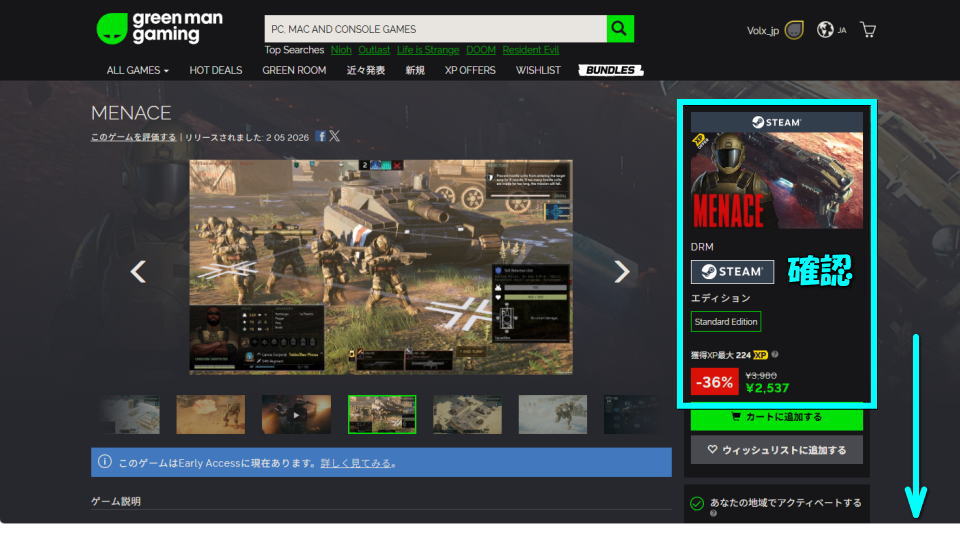Select the Steam DRM option
The height and width of the screenshot is (540, 960).
pos(732,272)
